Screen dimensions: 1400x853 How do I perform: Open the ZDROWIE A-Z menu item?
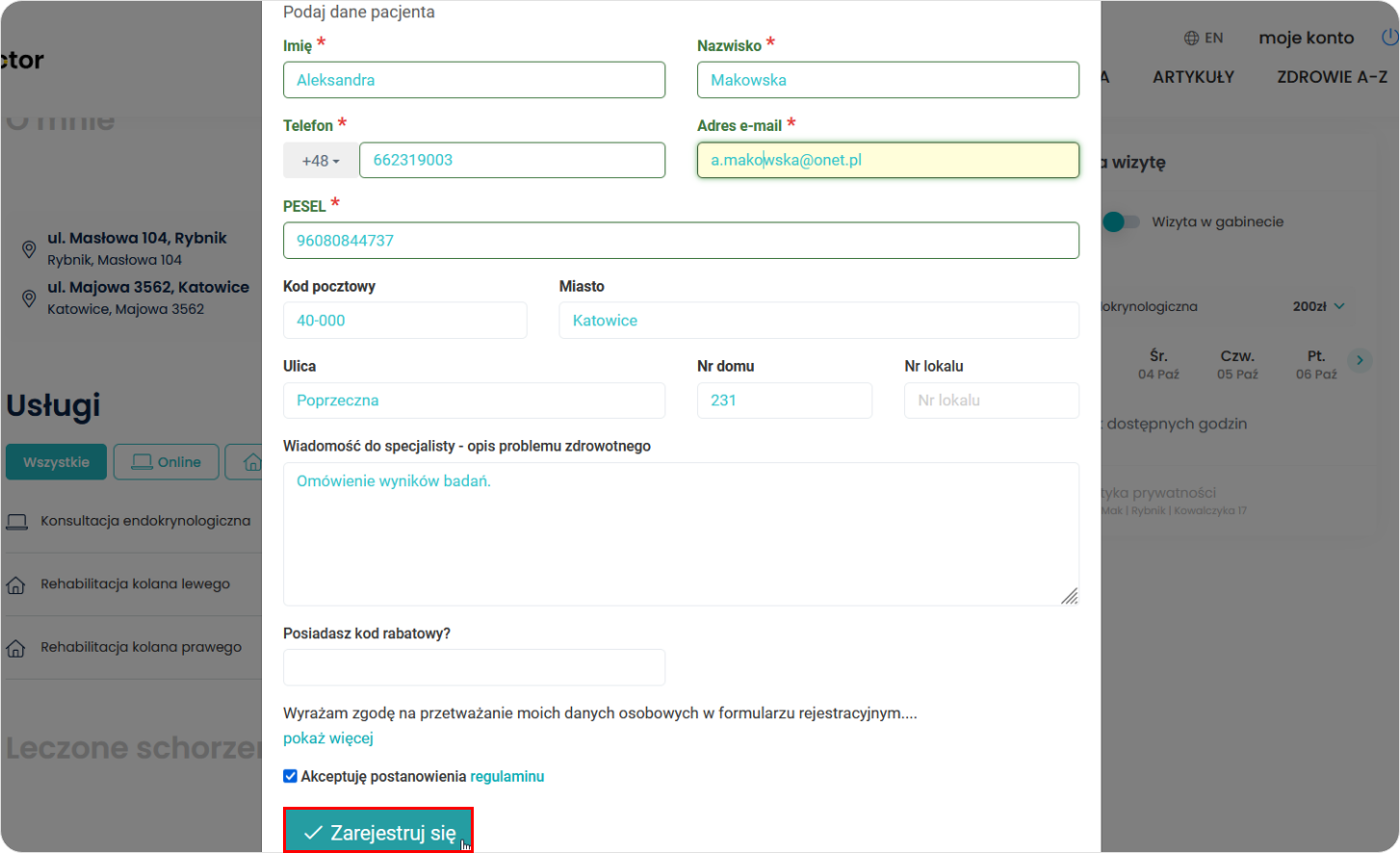tap(1332, 77)
